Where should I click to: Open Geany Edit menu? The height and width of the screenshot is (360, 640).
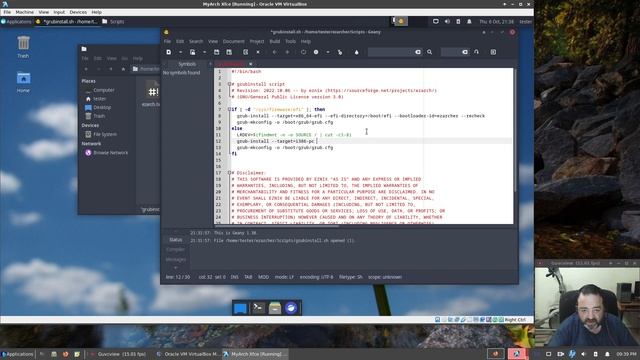click(180, 42)
